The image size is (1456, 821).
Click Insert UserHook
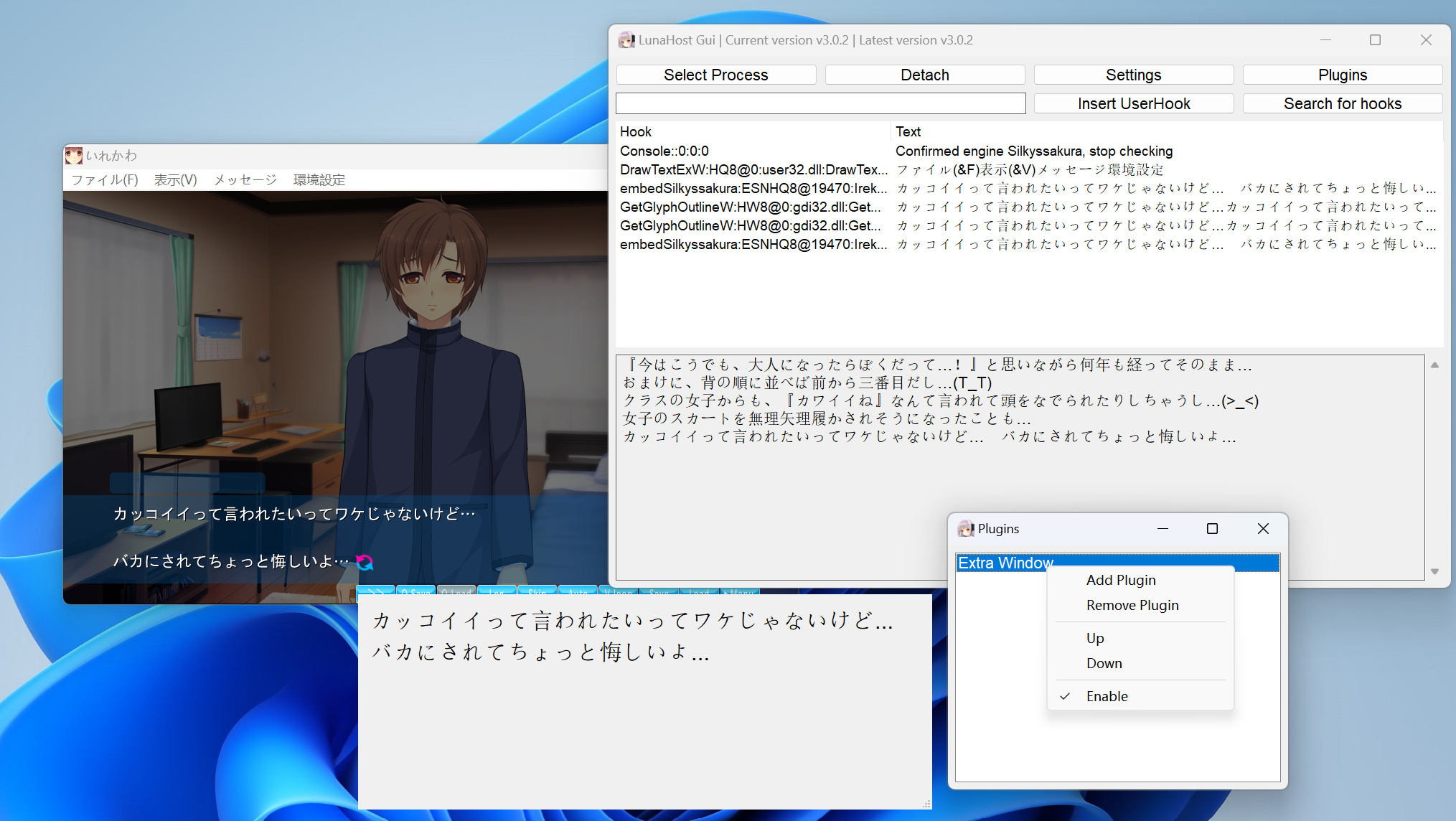click(1133, 103)
